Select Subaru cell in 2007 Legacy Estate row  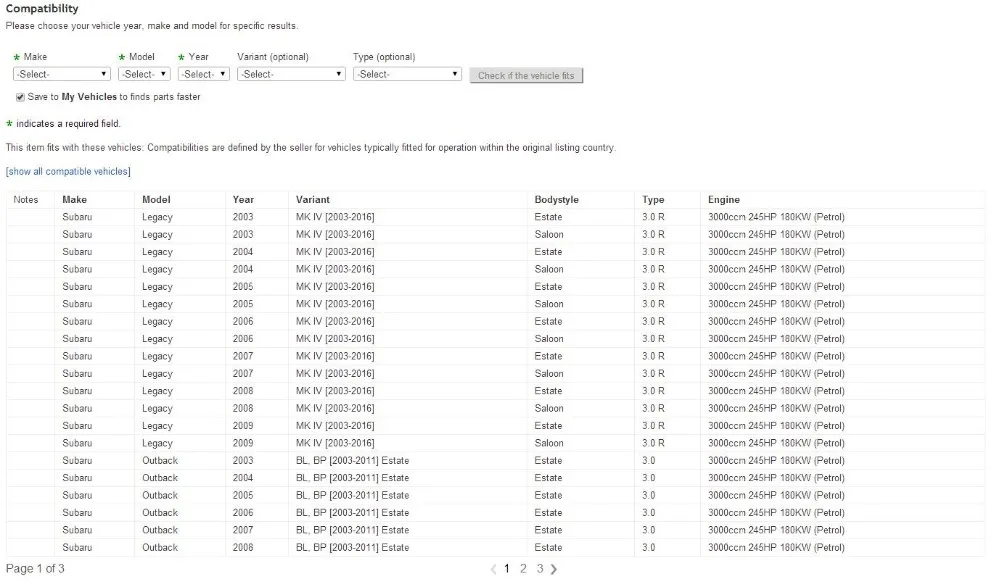pyautogui.click(x=77, y=356)
